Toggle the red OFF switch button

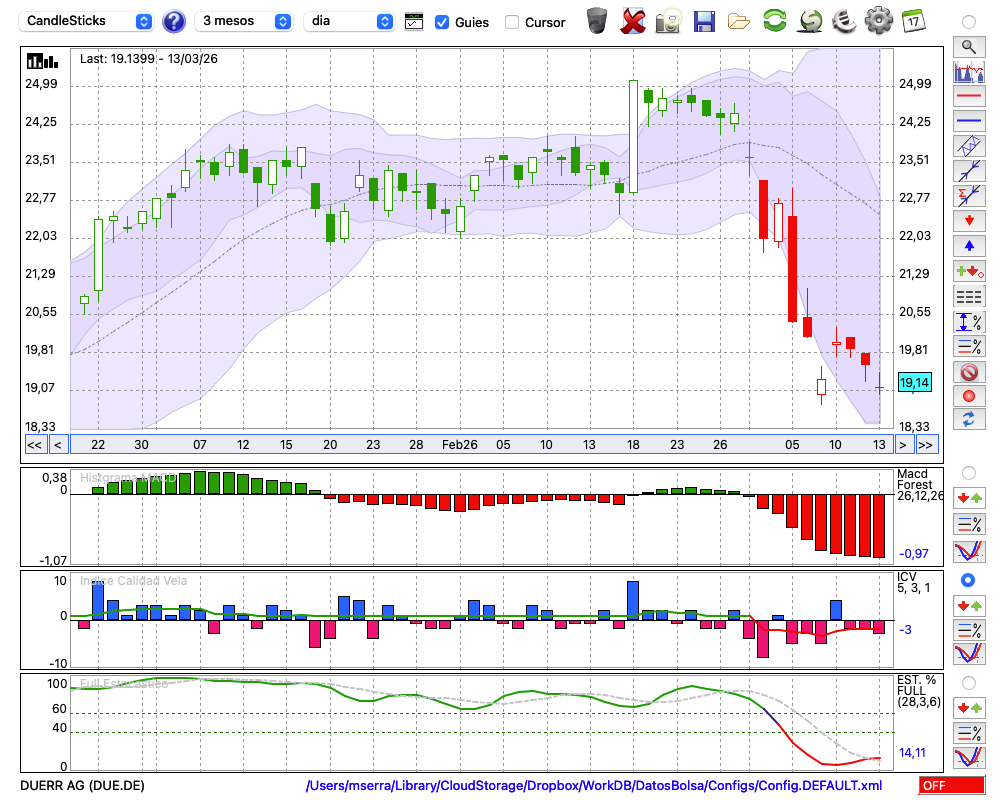(x=952, y=785)
